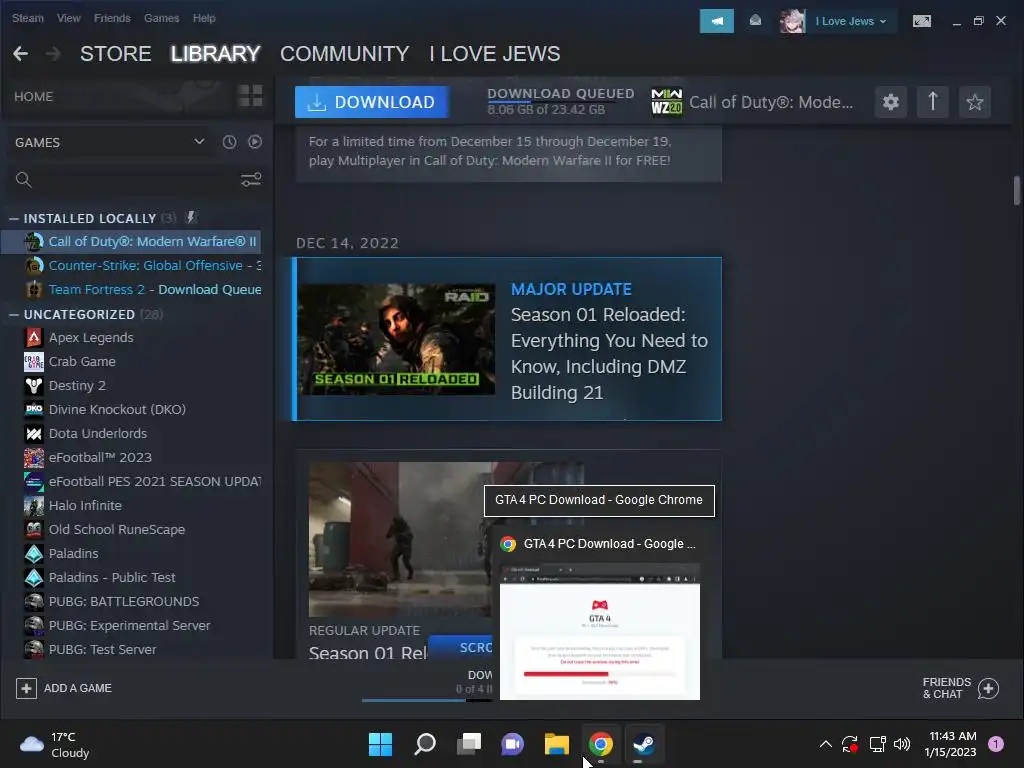
Task: Open game settings gear icon
Action: (891, 102)
